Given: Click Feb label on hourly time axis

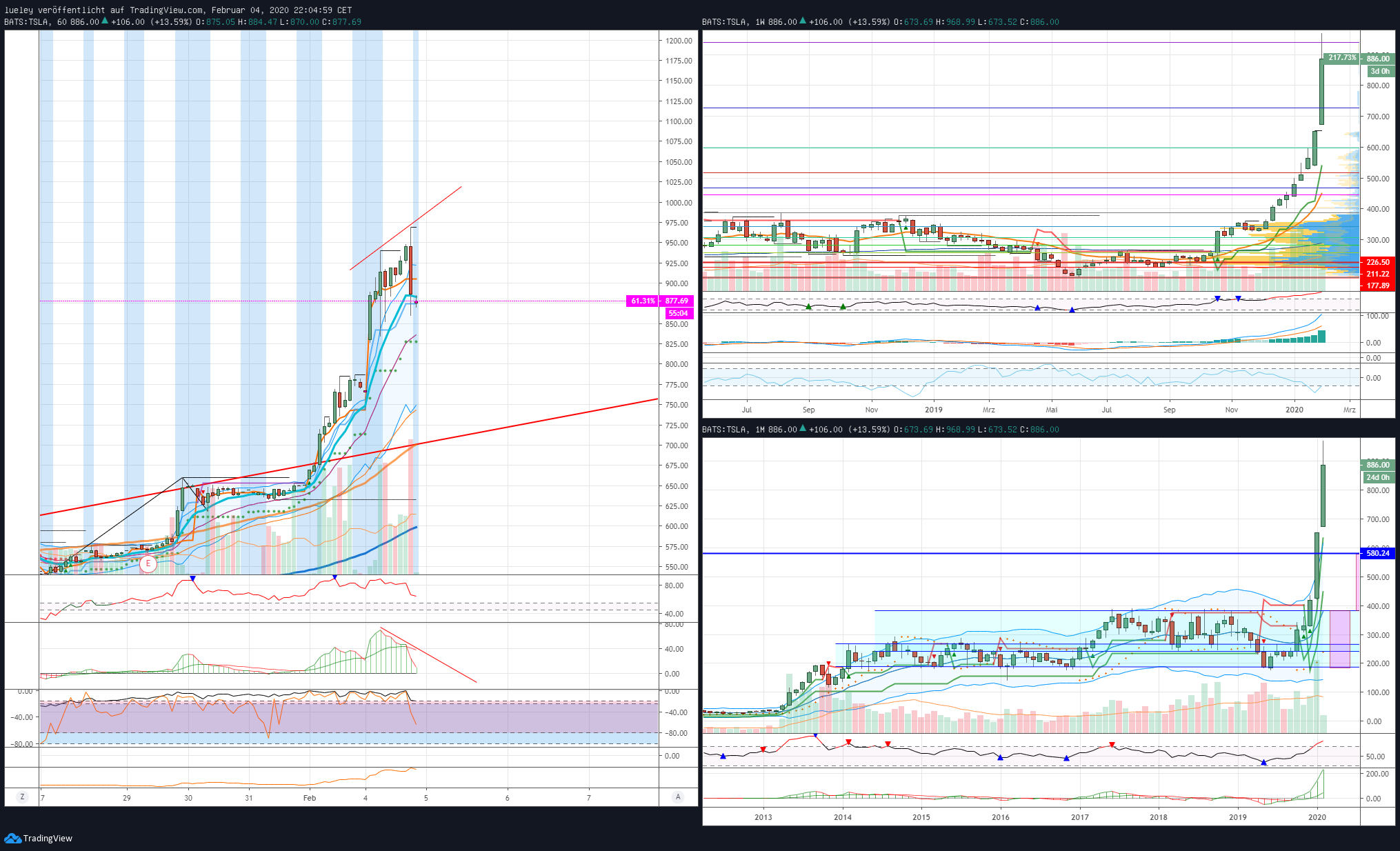Looking at the screenshot, I should tap(310, 798).
